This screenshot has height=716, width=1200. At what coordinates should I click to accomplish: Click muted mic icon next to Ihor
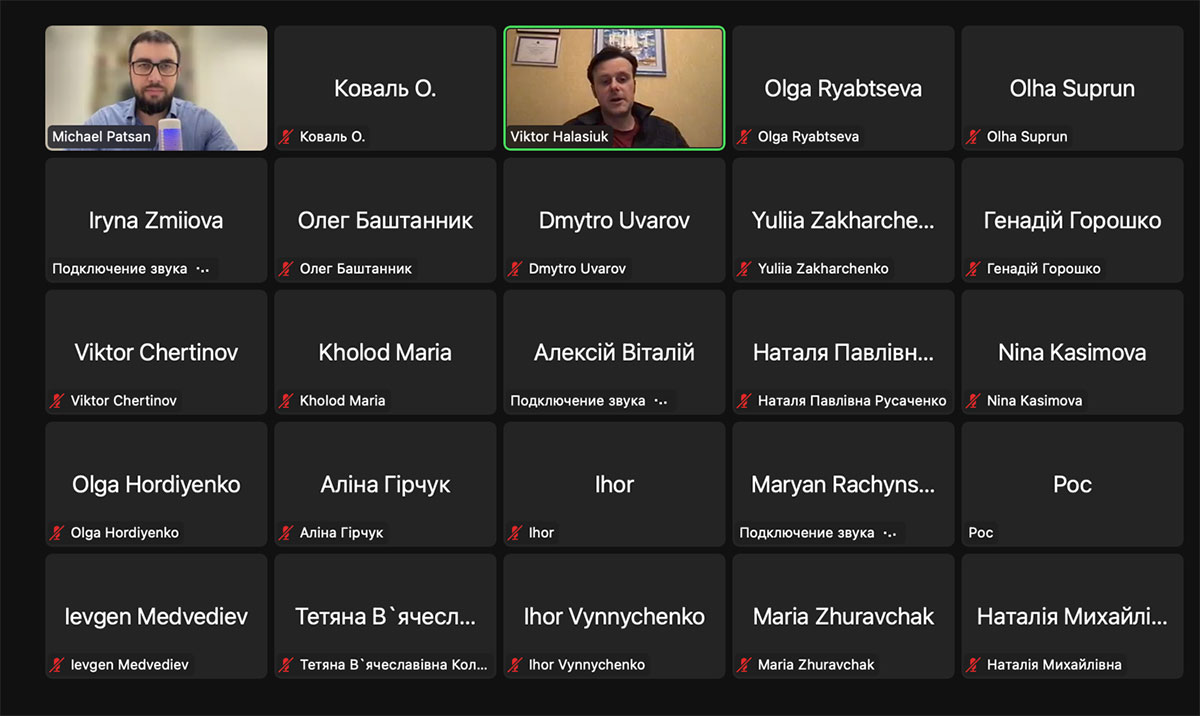click(x=515, y=533)
